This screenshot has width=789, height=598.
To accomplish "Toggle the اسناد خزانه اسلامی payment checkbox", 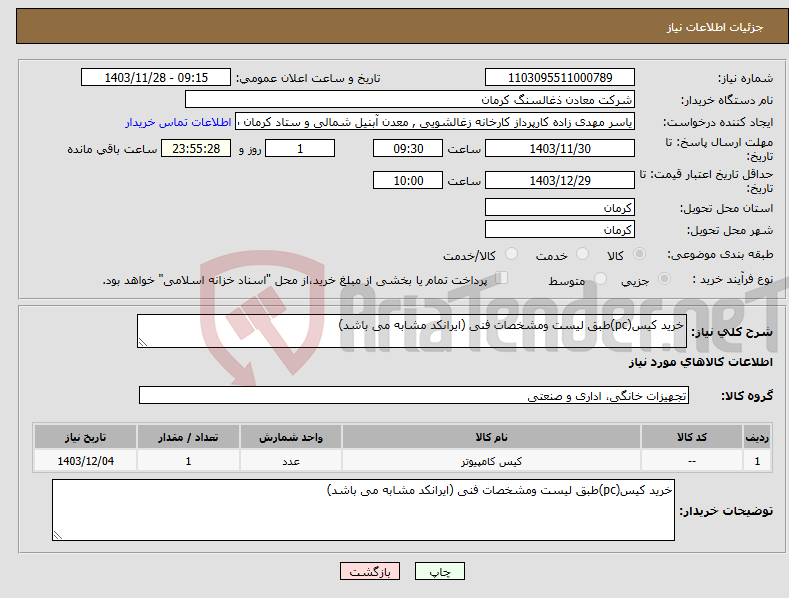I will tap(502, 278).
